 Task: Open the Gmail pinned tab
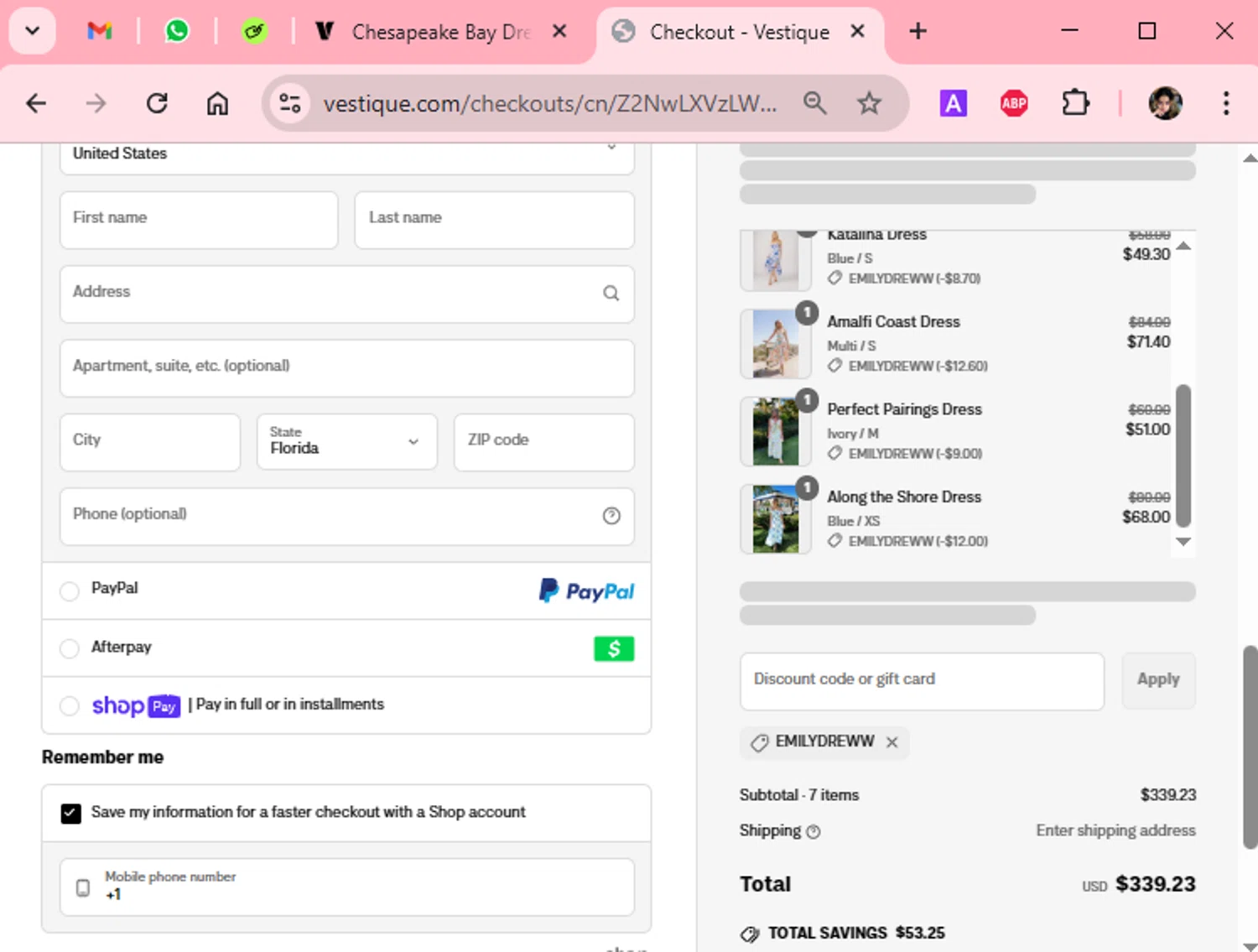click(x=100, y=32)
